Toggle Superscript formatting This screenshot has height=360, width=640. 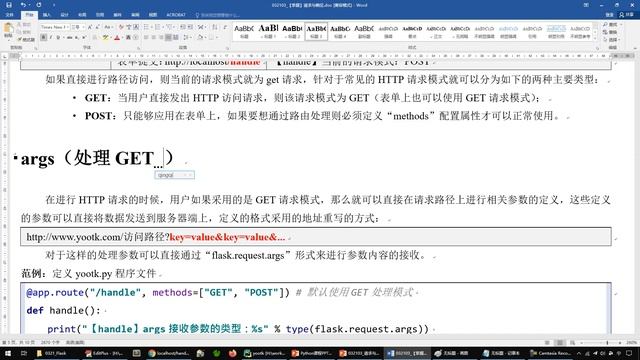[x=84, y=37]
